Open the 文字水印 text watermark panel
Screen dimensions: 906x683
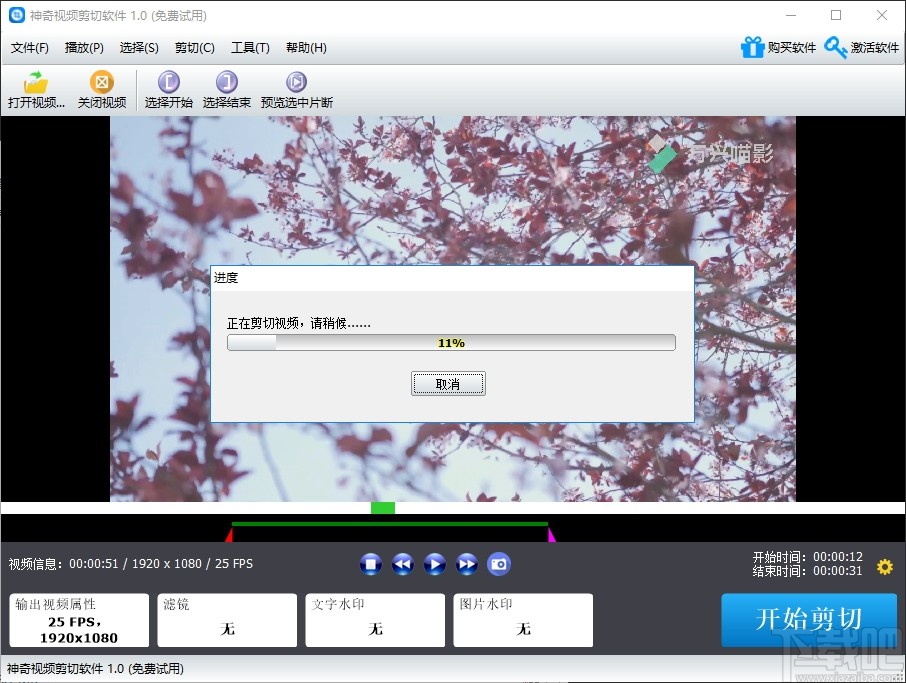375,620
